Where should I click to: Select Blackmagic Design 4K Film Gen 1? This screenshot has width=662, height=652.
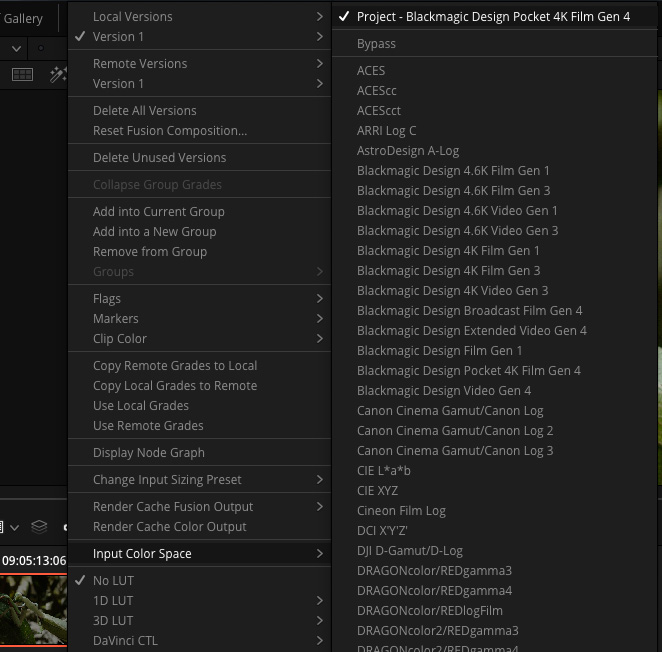tap(494, 251)
